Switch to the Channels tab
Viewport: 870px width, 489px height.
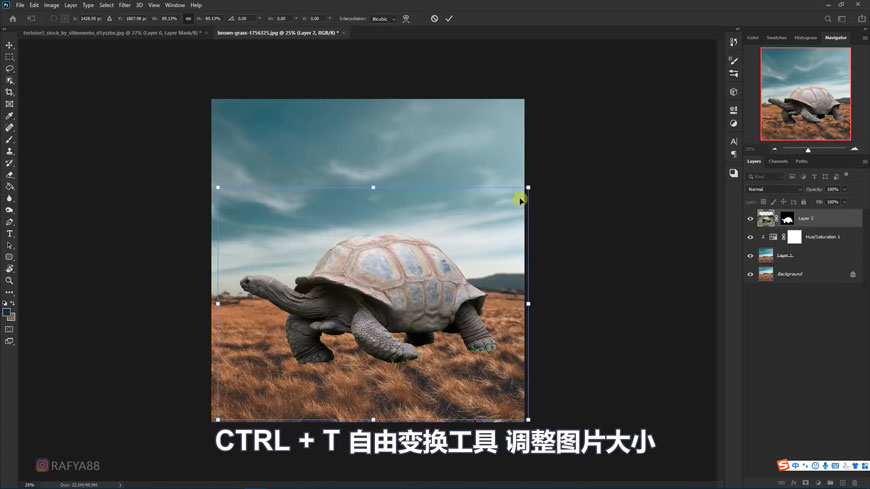(778, 161)
